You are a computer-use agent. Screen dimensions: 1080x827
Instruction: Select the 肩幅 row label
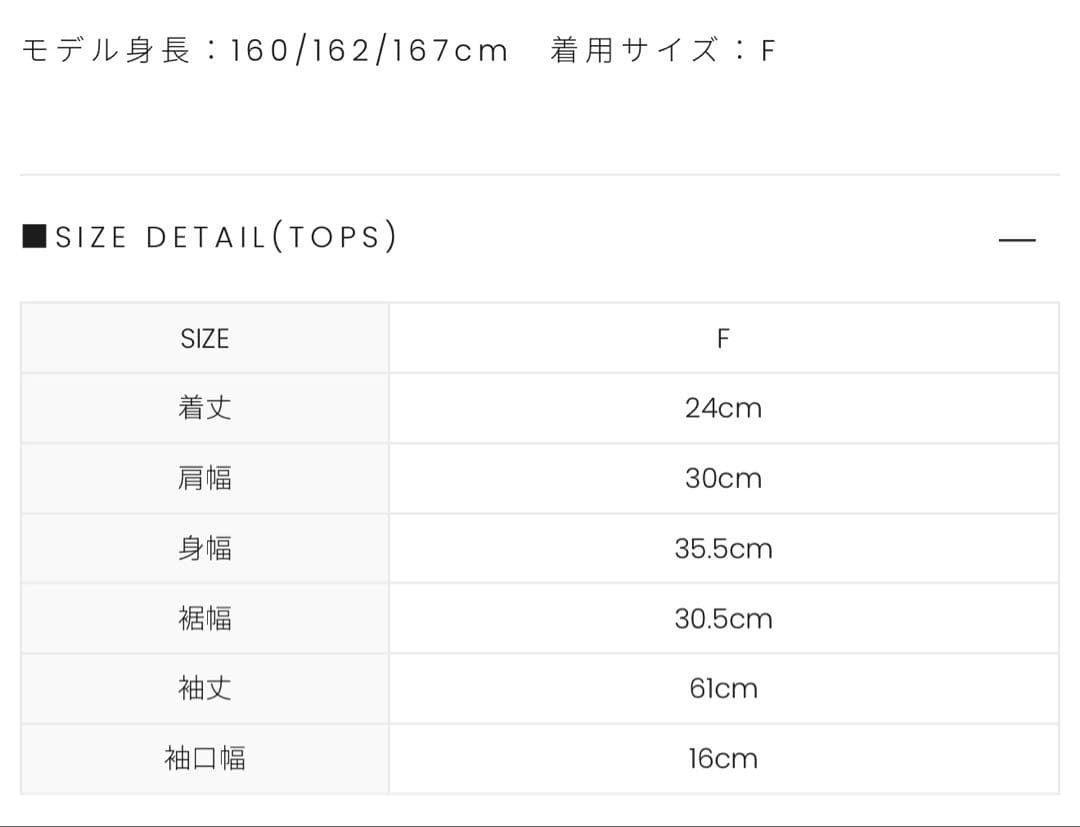pos(205,478)
